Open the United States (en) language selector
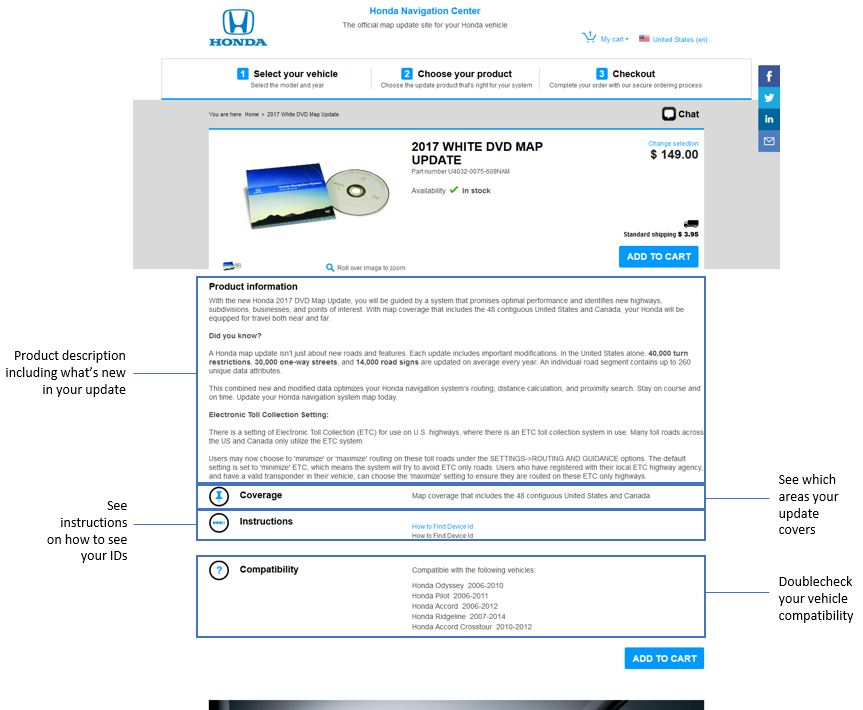This screenshot has height=710, width=863. point(680,39)
